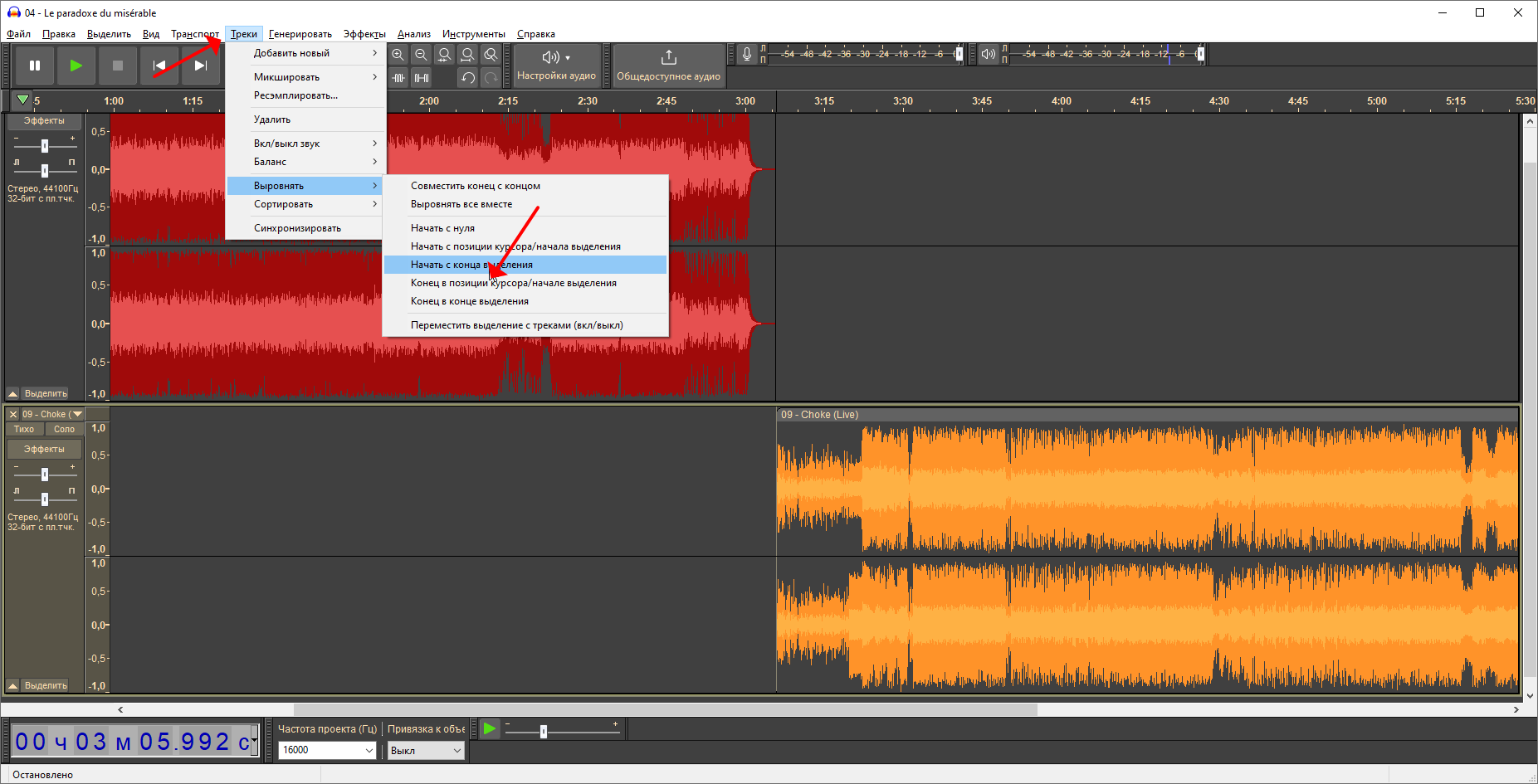Select Начать с нуля
Screen dimensions: 1538x784
[525, 228]
